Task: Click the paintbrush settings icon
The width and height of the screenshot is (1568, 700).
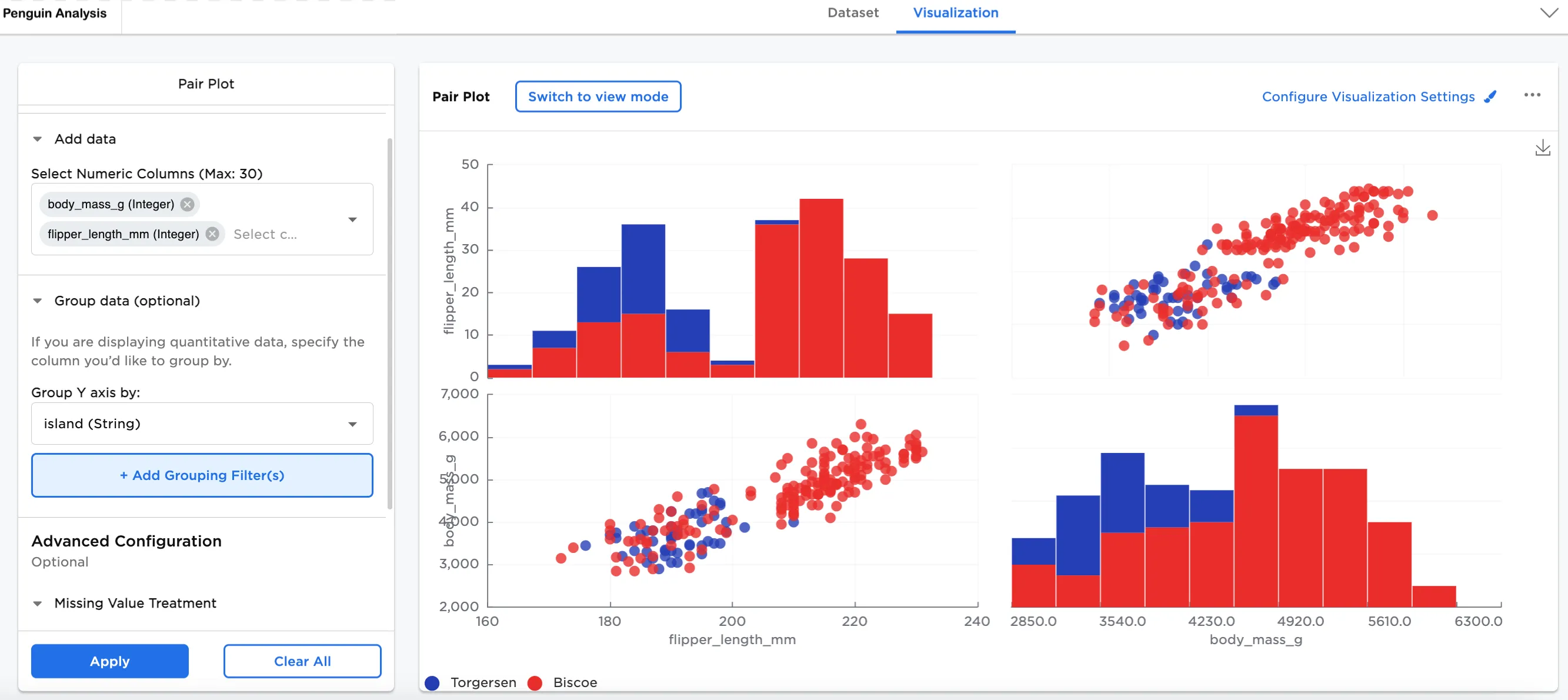Action: (1489, 97)
